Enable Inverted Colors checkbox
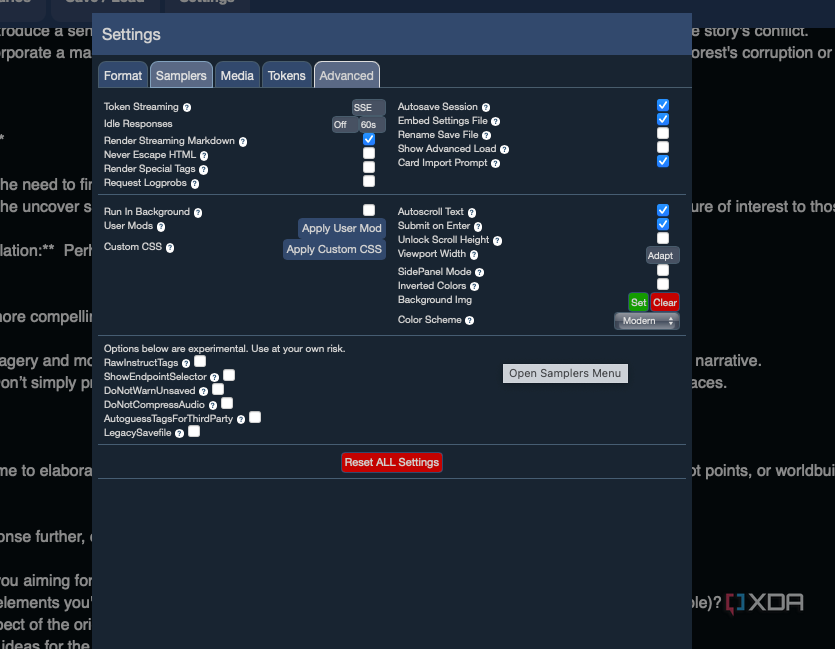This screenshot has width=835, height=649. click(663, 284)
